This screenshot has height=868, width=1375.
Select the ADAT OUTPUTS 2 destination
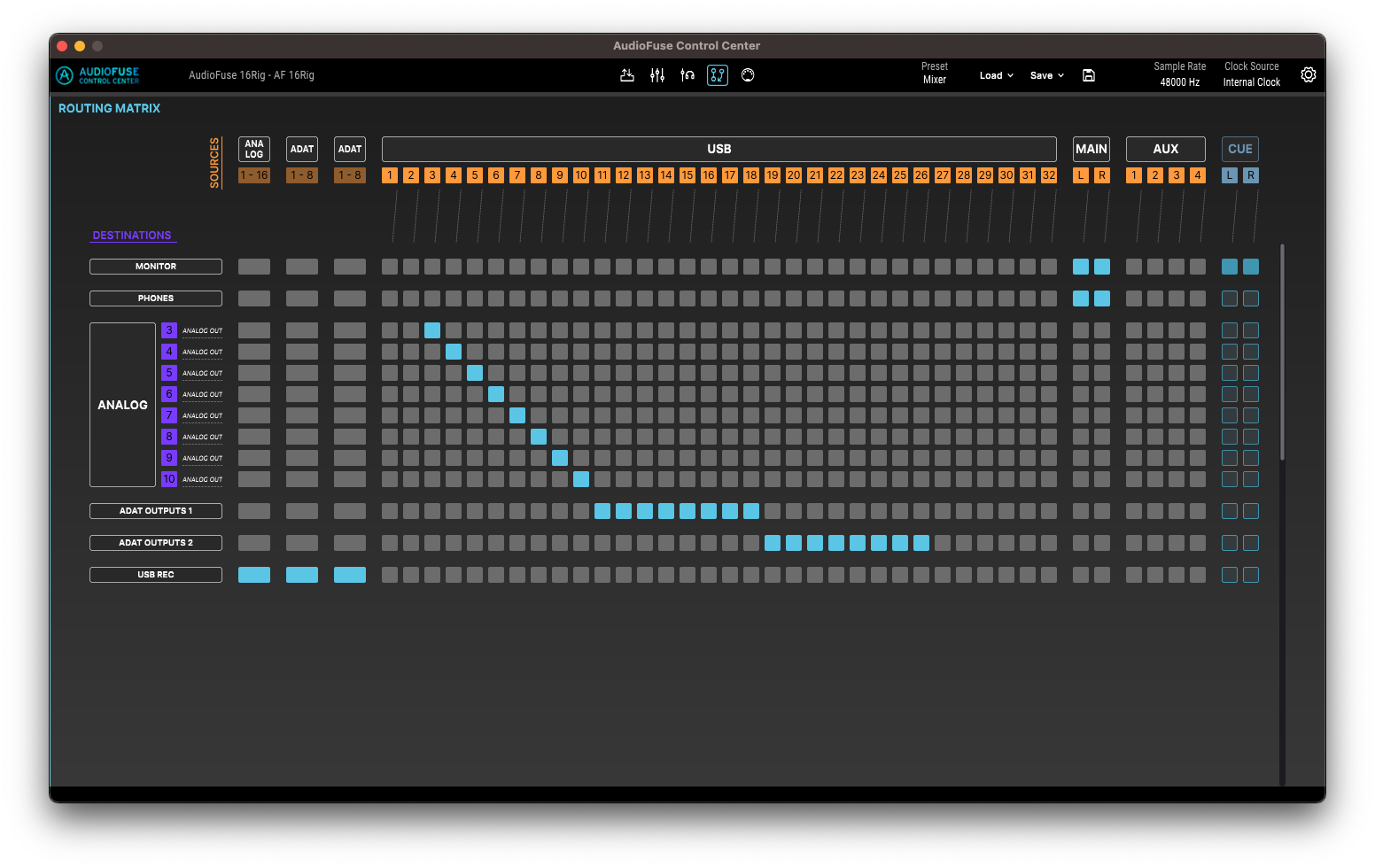tap(156, 543)
